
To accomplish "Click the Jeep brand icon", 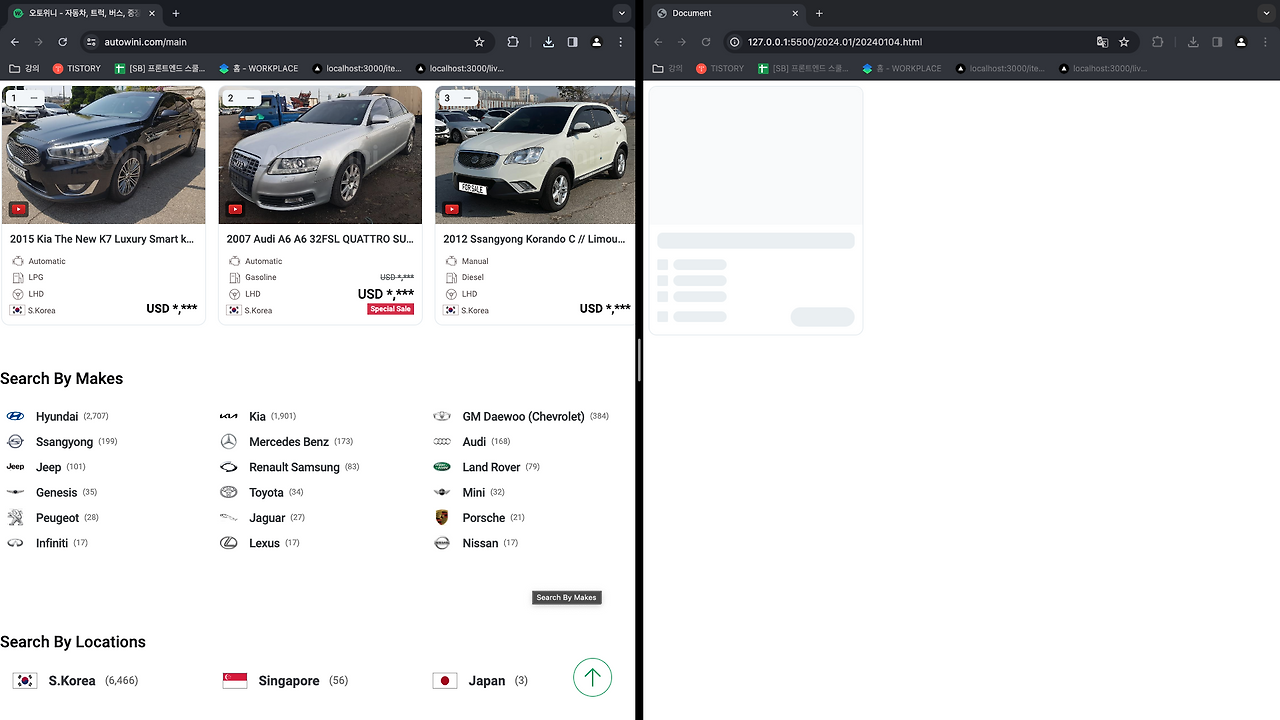I will point(15,466).
